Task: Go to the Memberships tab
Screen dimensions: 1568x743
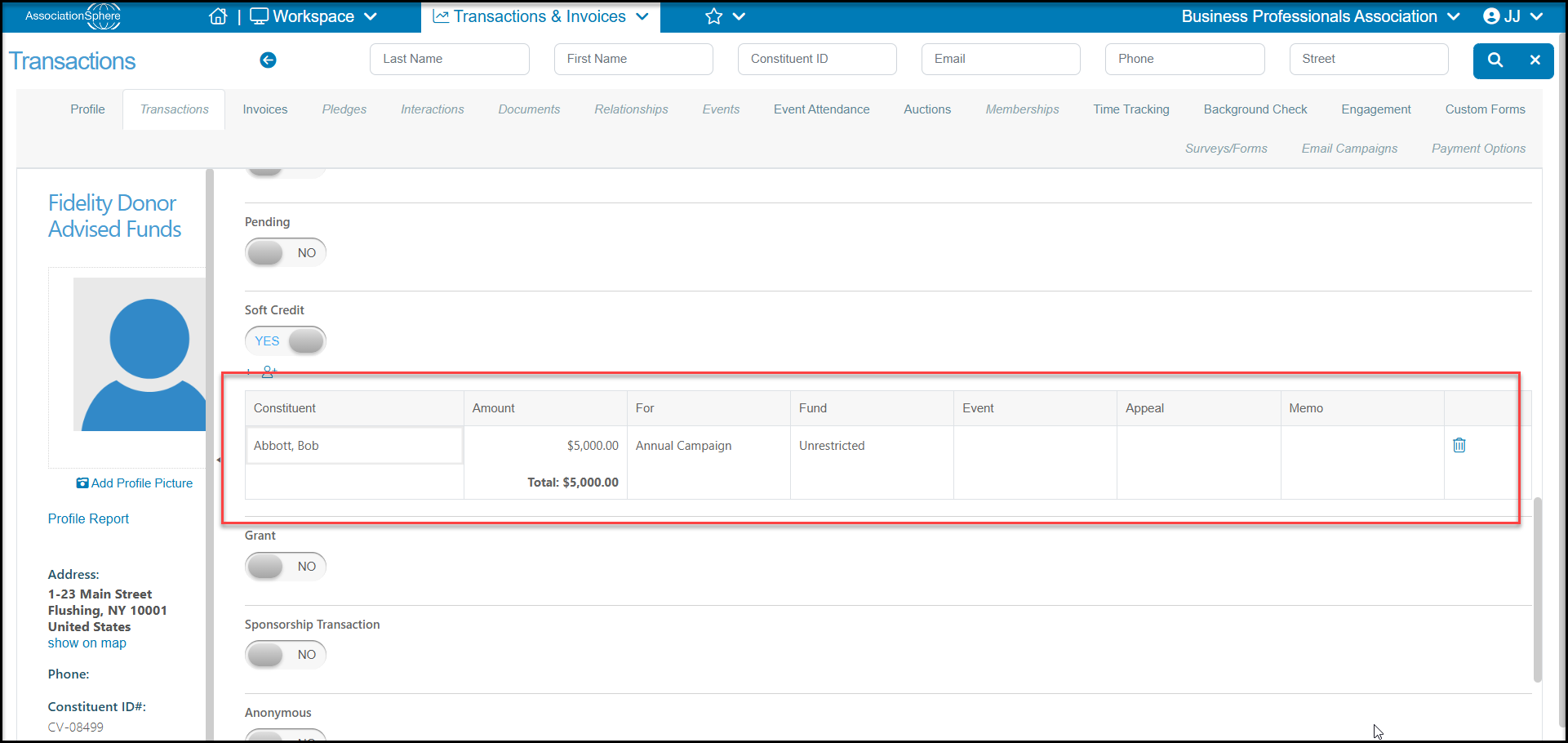Action: click(x=1022, y=109)
